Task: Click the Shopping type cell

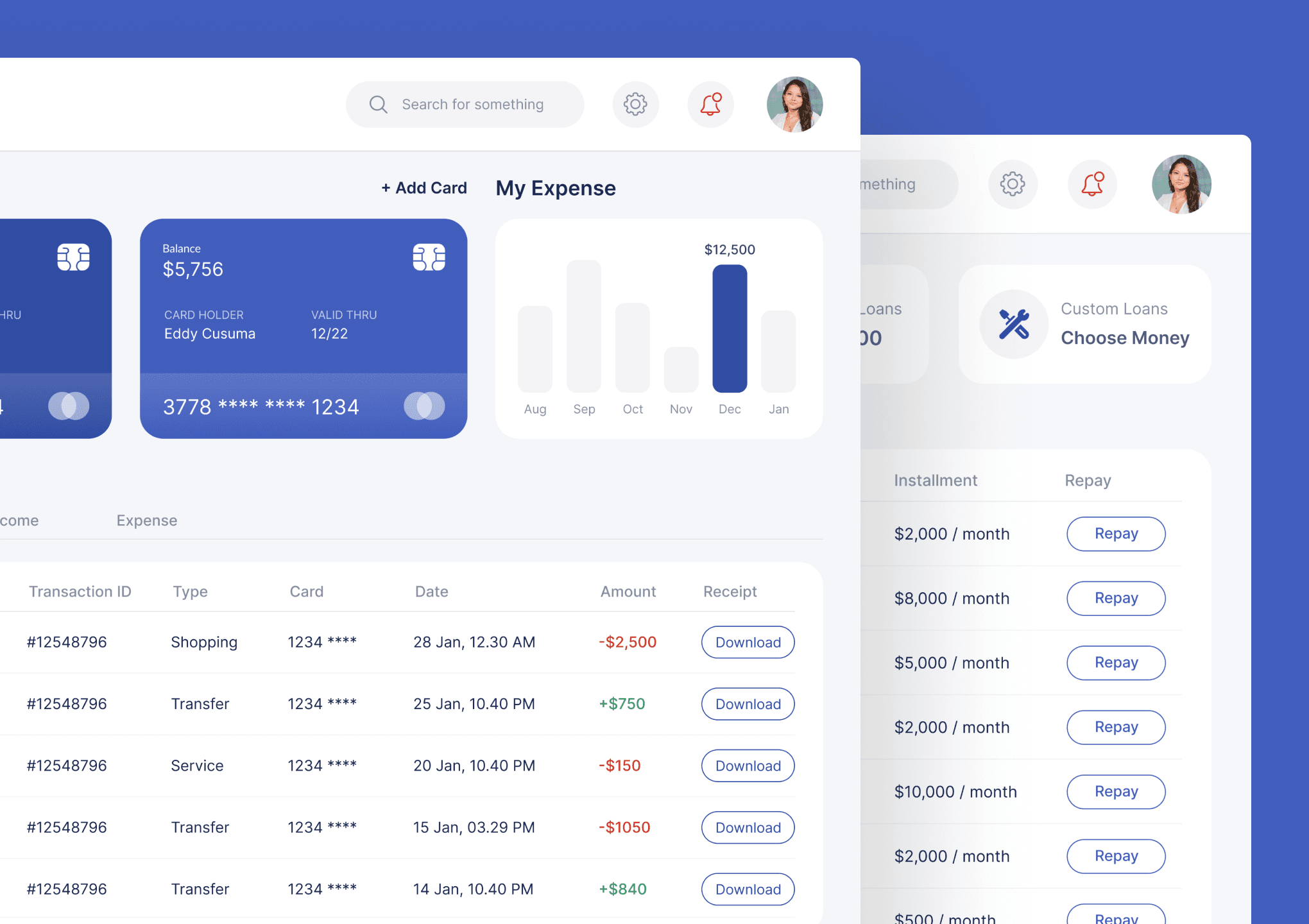Action: click(x=204, y=642)
